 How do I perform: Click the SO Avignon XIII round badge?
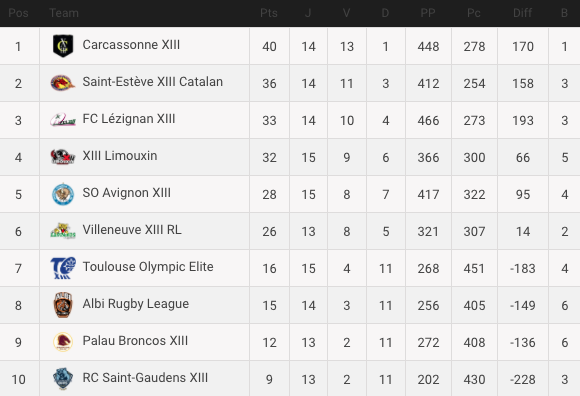tap(63, 194)
